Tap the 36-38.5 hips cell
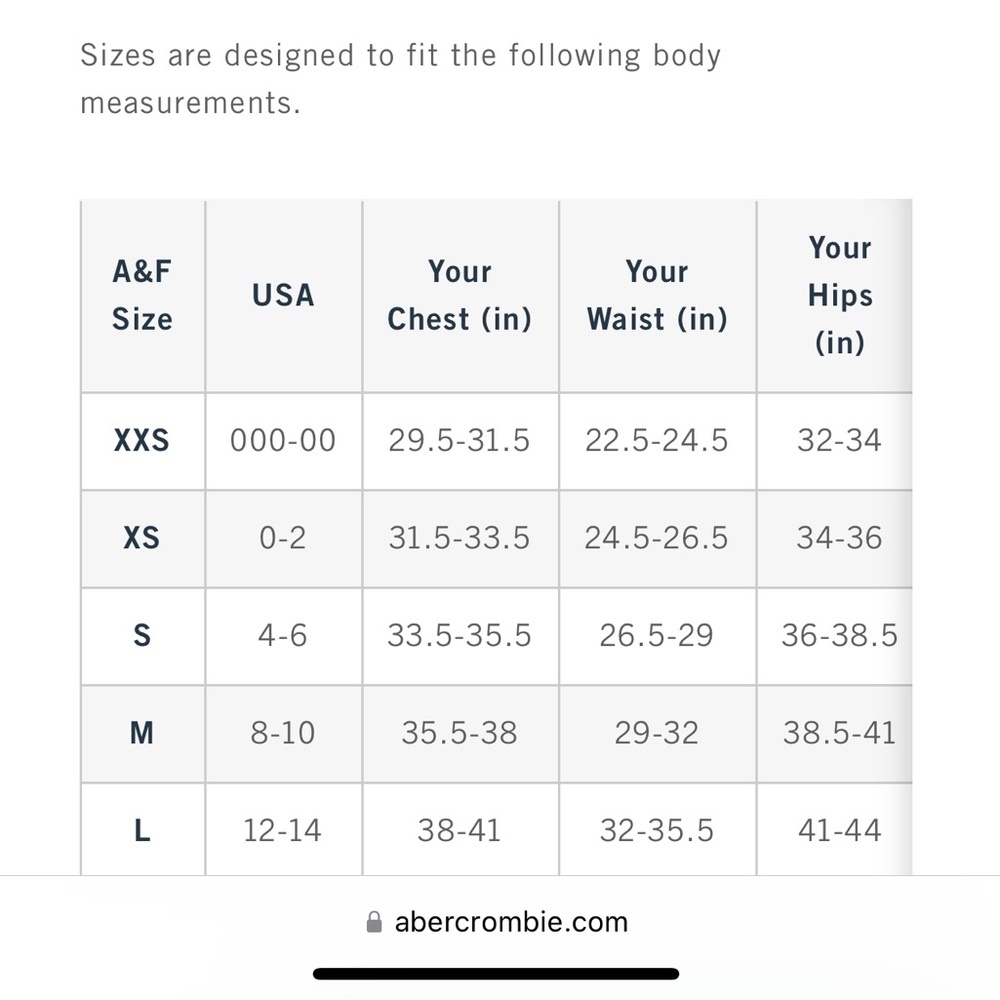 (839, 635)
